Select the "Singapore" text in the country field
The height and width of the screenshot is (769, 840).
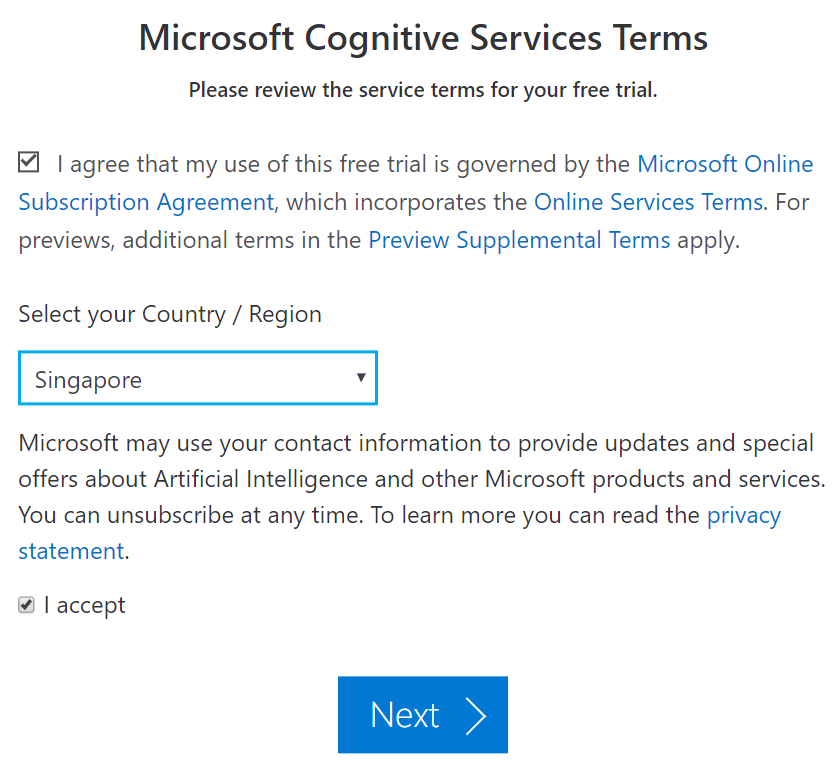[88, 380]
